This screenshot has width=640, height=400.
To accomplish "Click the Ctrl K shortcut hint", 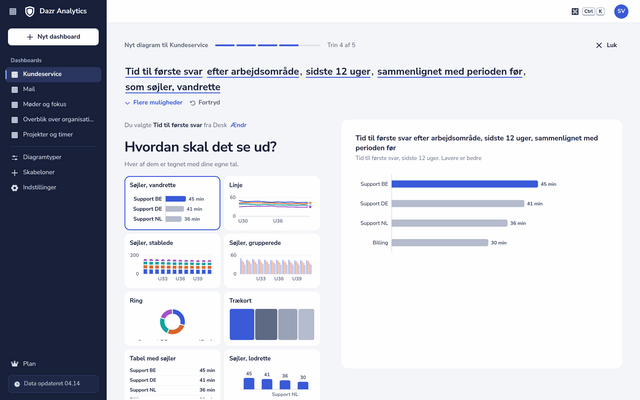I will (x=593, y=11).
